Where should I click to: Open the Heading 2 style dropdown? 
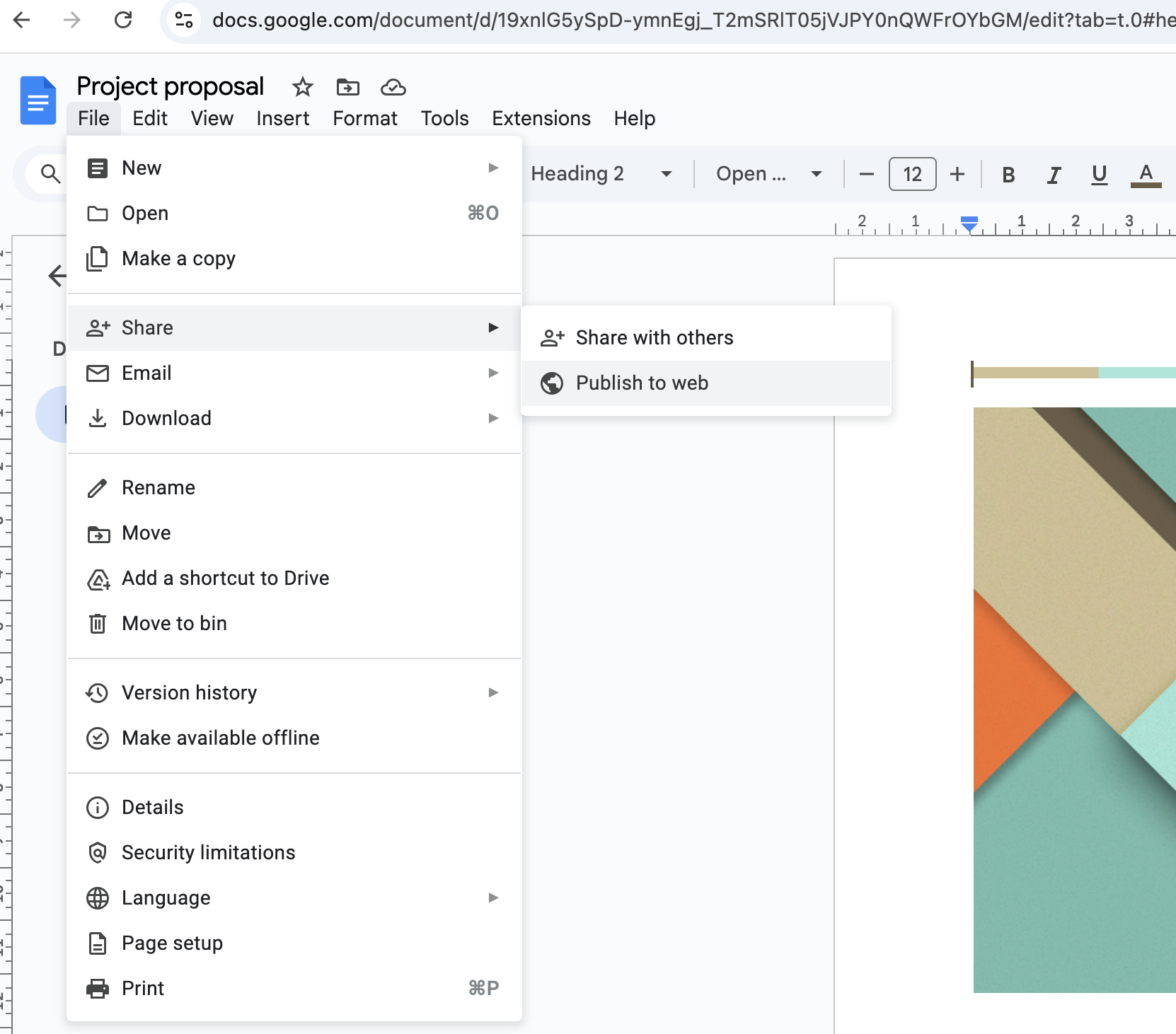(x=601, y=174)
